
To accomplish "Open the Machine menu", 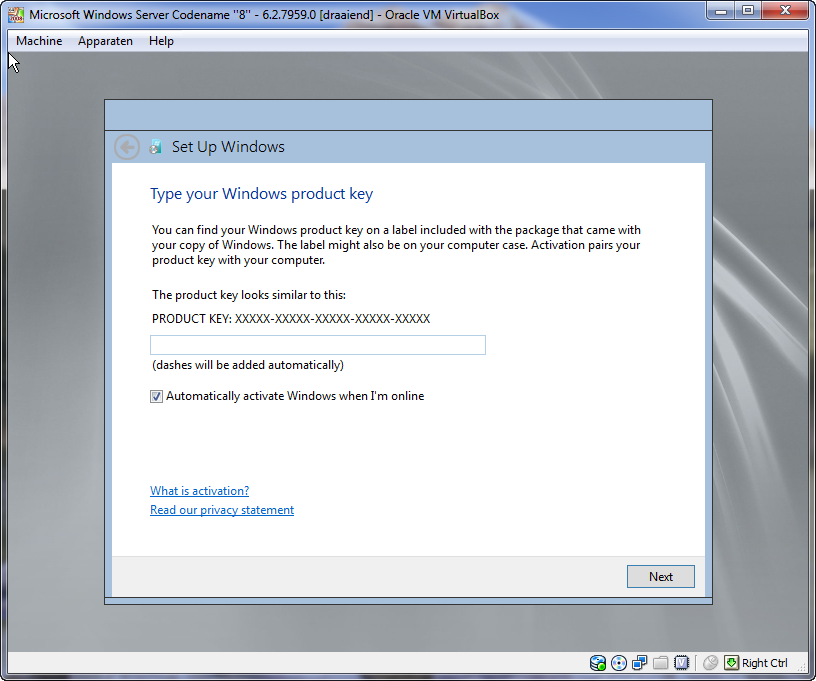I will [x=39, y=41].
